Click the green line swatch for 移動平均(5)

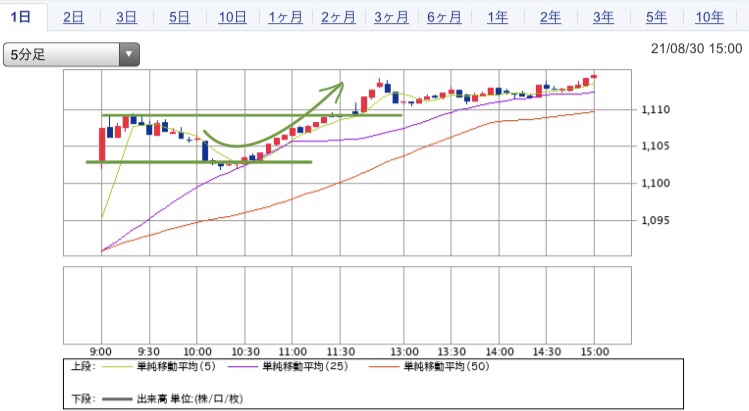[116, 367]
